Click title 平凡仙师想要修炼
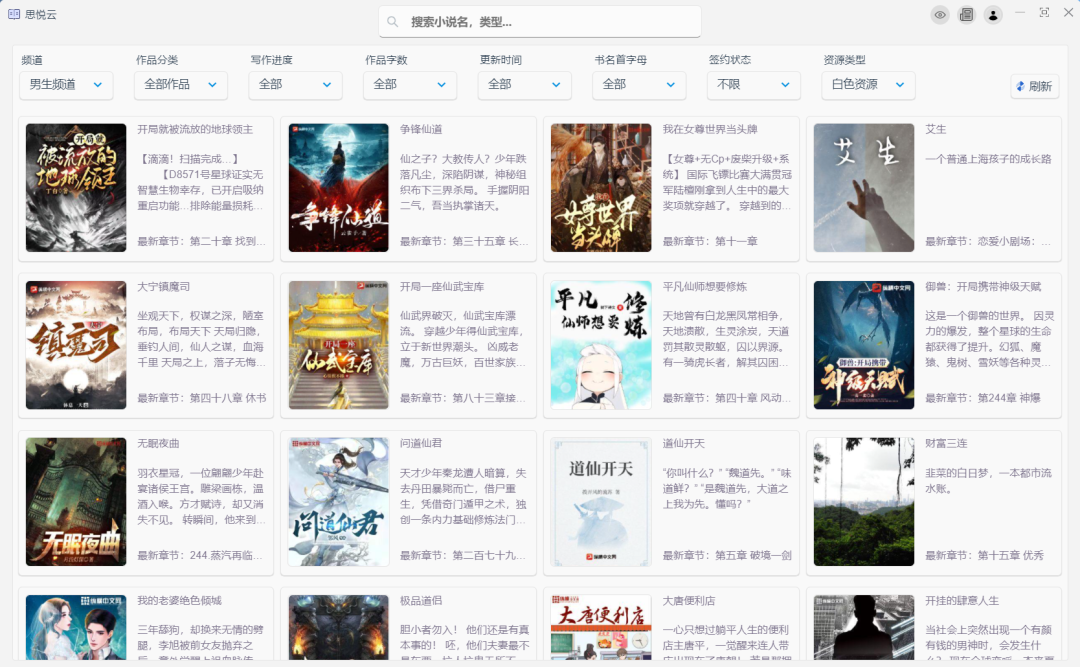 coord(705,287)
